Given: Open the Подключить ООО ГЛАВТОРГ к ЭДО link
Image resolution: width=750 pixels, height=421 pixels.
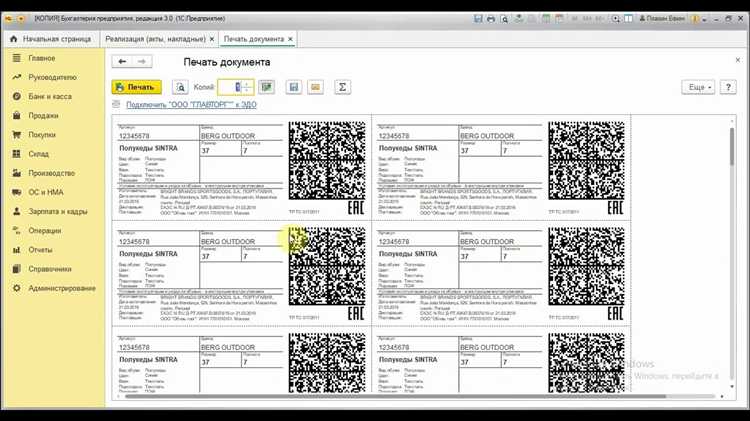Looking at the screenshot, I should click(x=191, y=105).
